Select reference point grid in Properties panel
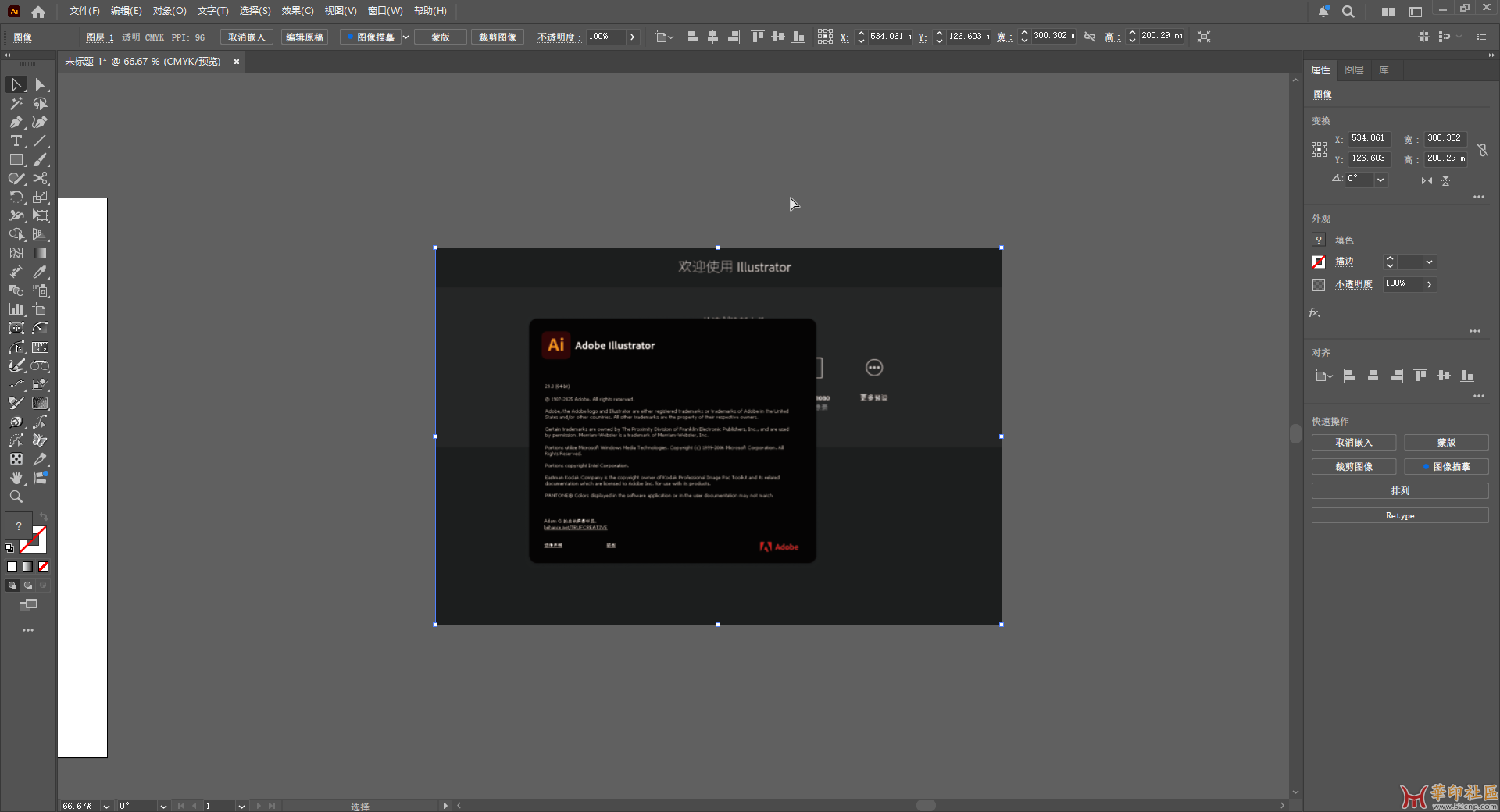 tap(1319, 150)
